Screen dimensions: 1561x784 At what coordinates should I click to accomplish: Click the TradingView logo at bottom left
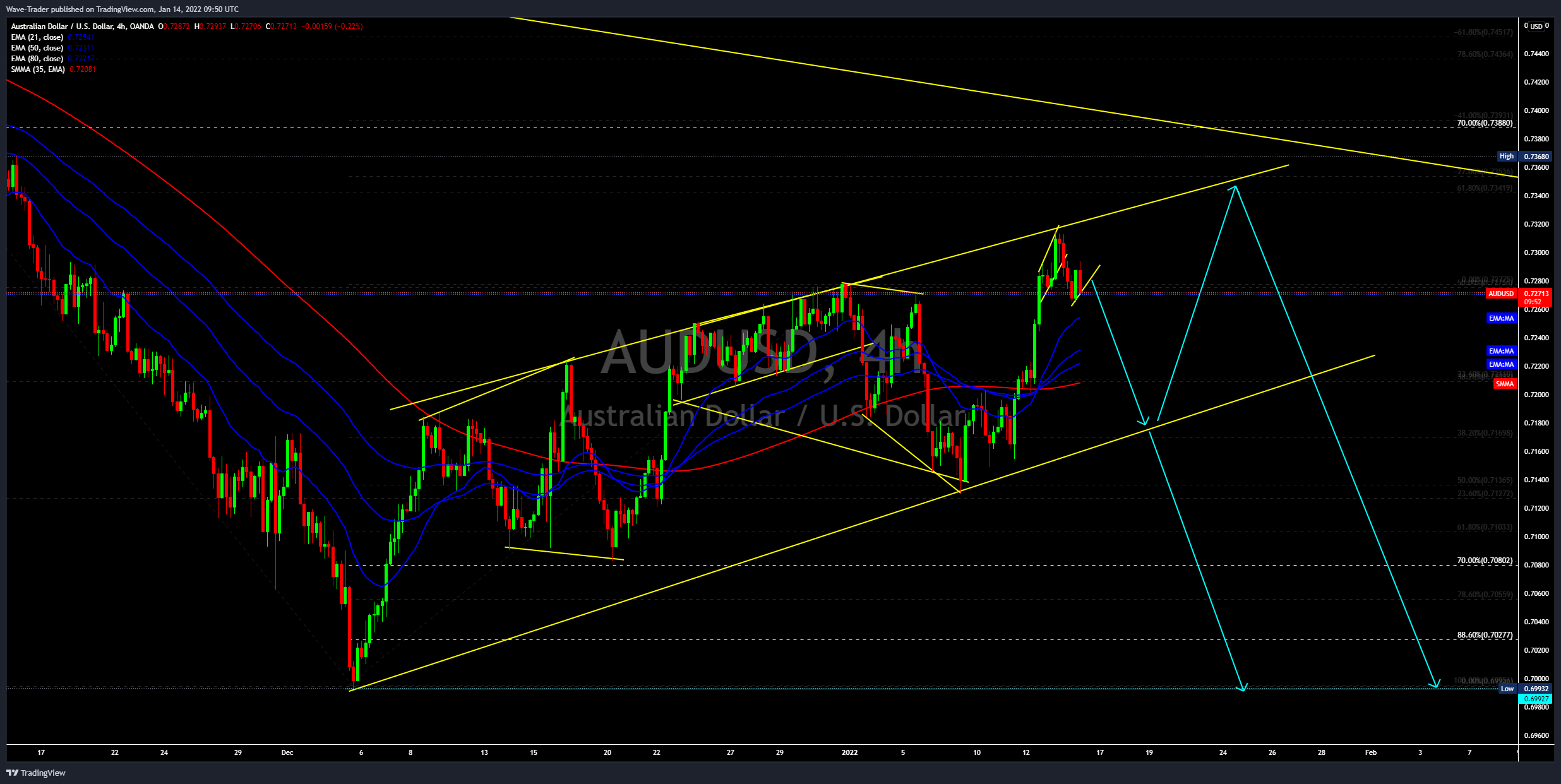point(36,773)
